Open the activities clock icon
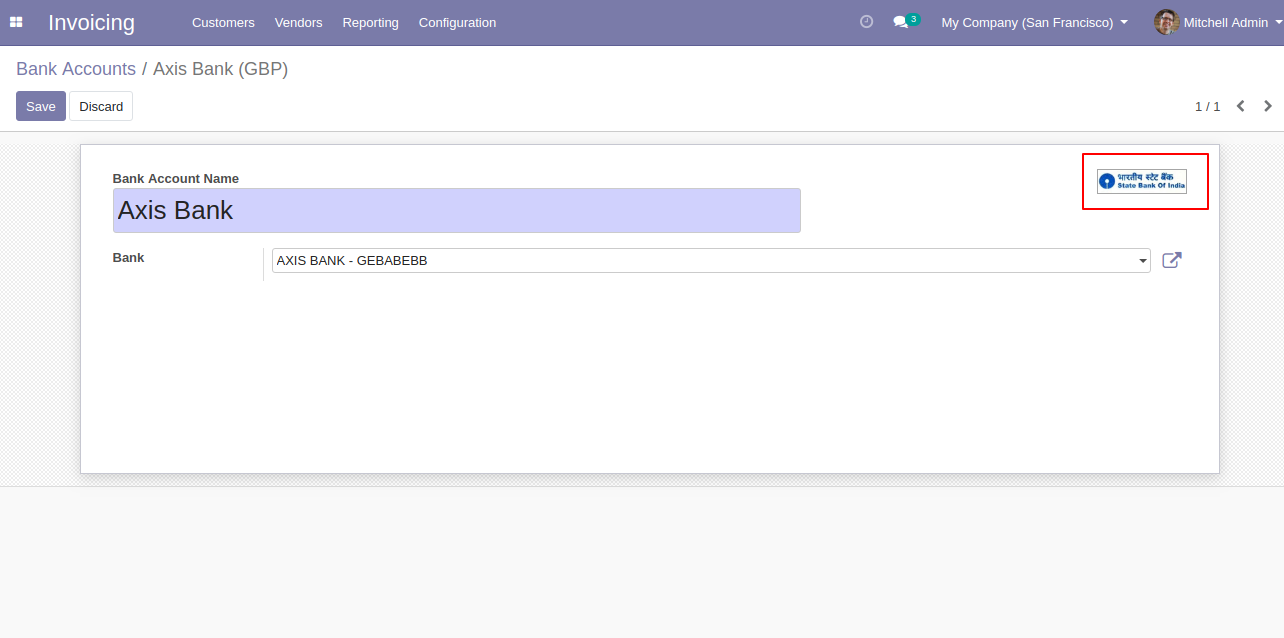 click(x=866, y=22)
